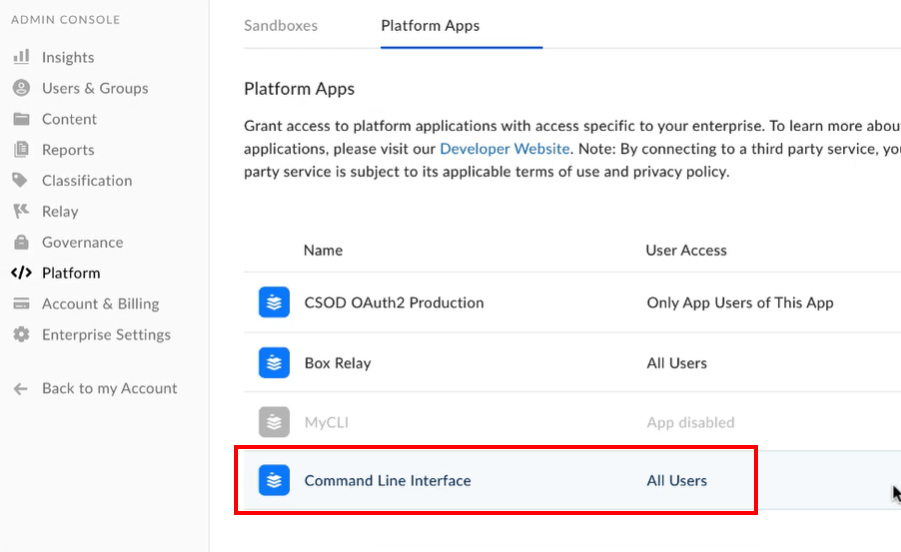The width and height of the screenshot is (901, 552).
Task: Select Platform in the sidebar
Action: coord(71,273)
